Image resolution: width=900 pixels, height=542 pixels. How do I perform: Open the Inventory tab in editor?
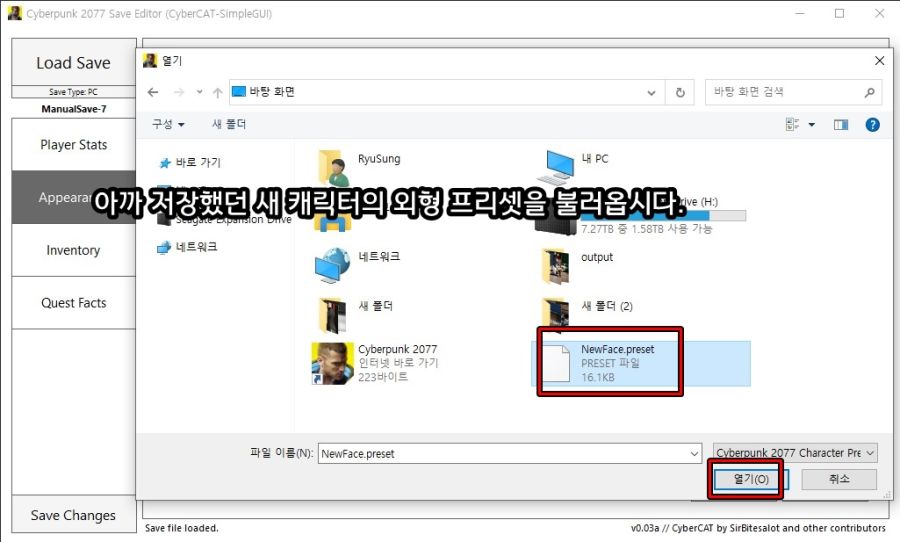click(x=73, y=250)
